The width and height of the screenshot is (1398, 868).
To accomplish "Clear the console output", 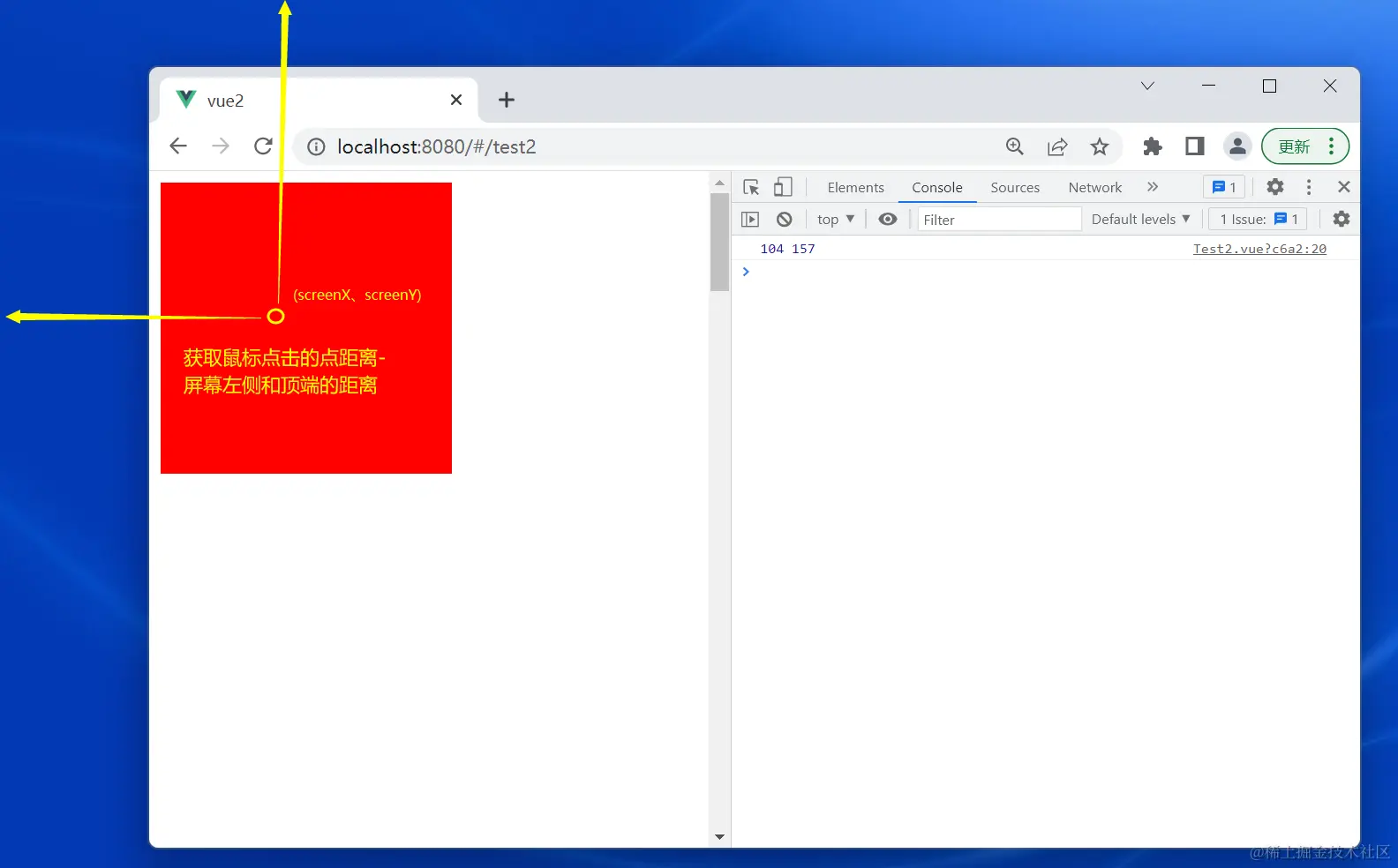I will click(784, 219).
